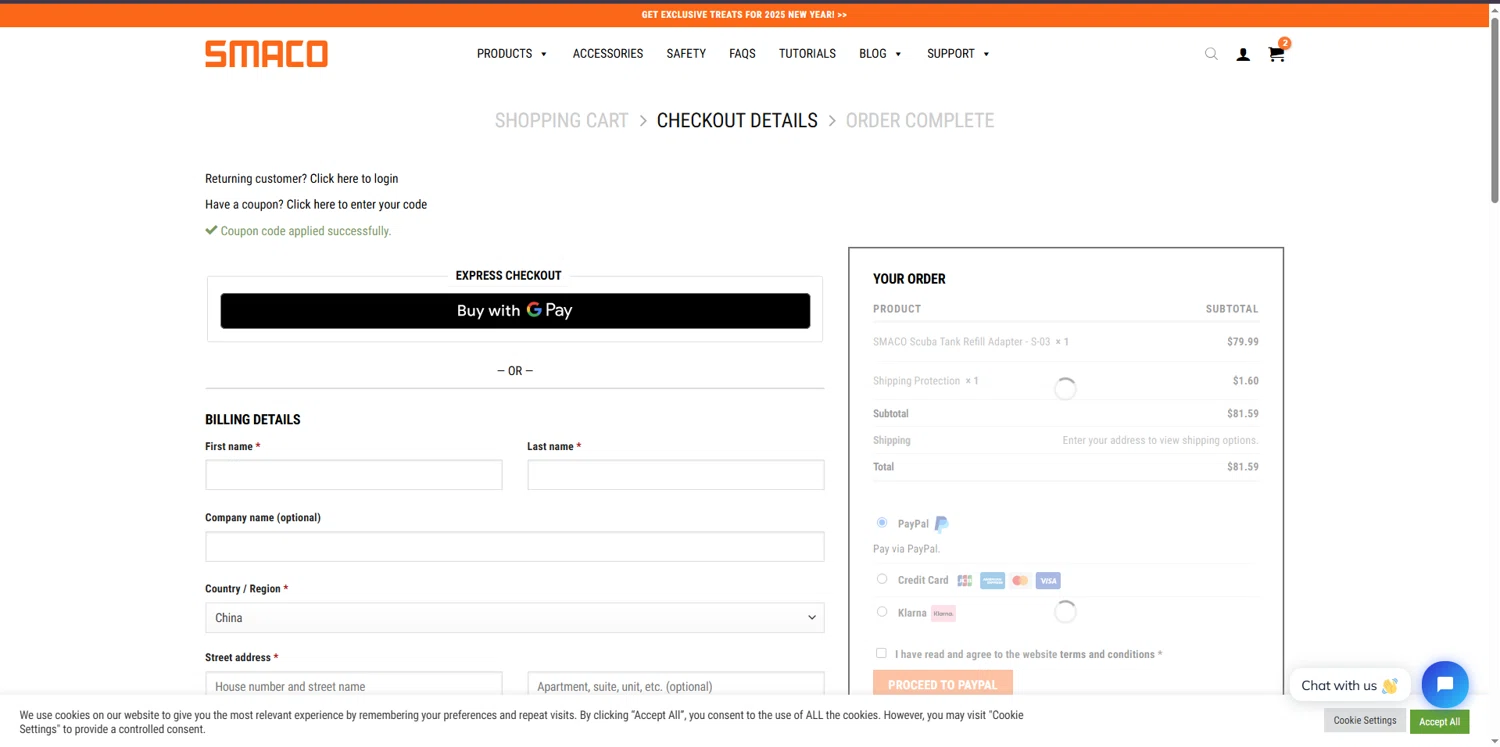Open the account profile icon
1500x747 pixels.
click(x=1243, y=55)
